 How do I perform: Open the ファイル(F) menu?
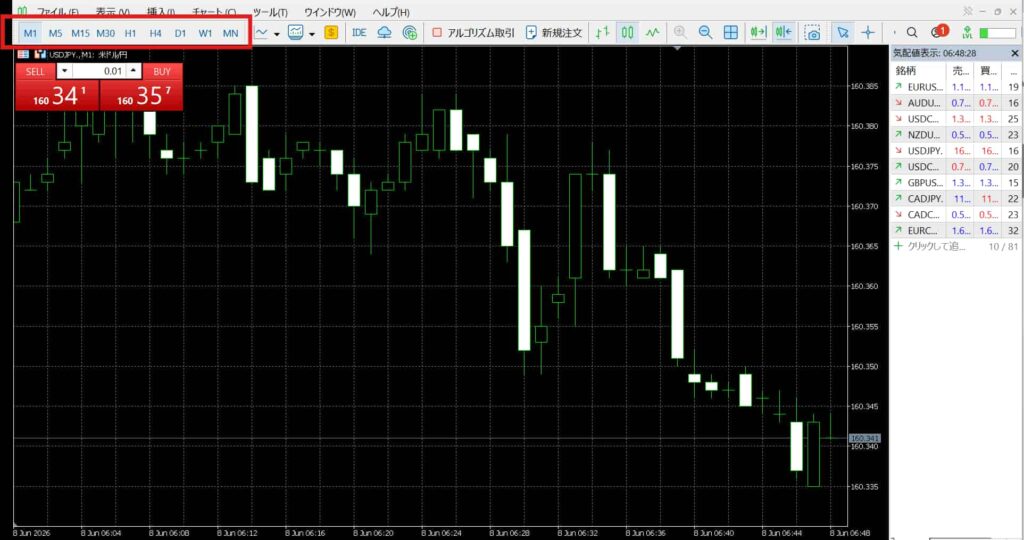tap(57, 12)
